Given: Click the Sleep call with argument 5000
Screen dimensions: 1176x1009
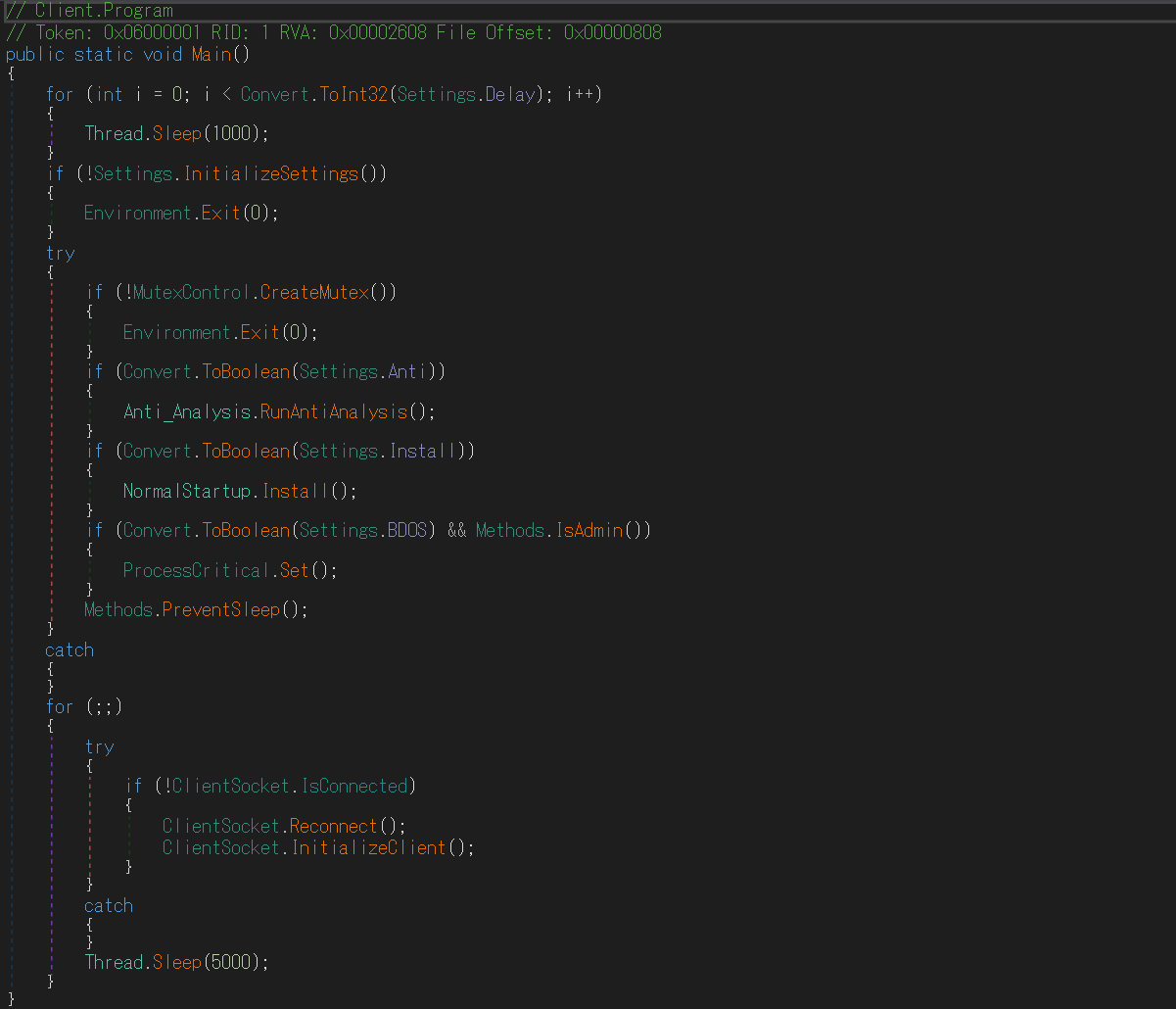Looking at the screenshot, I should (x=176, y=962).
